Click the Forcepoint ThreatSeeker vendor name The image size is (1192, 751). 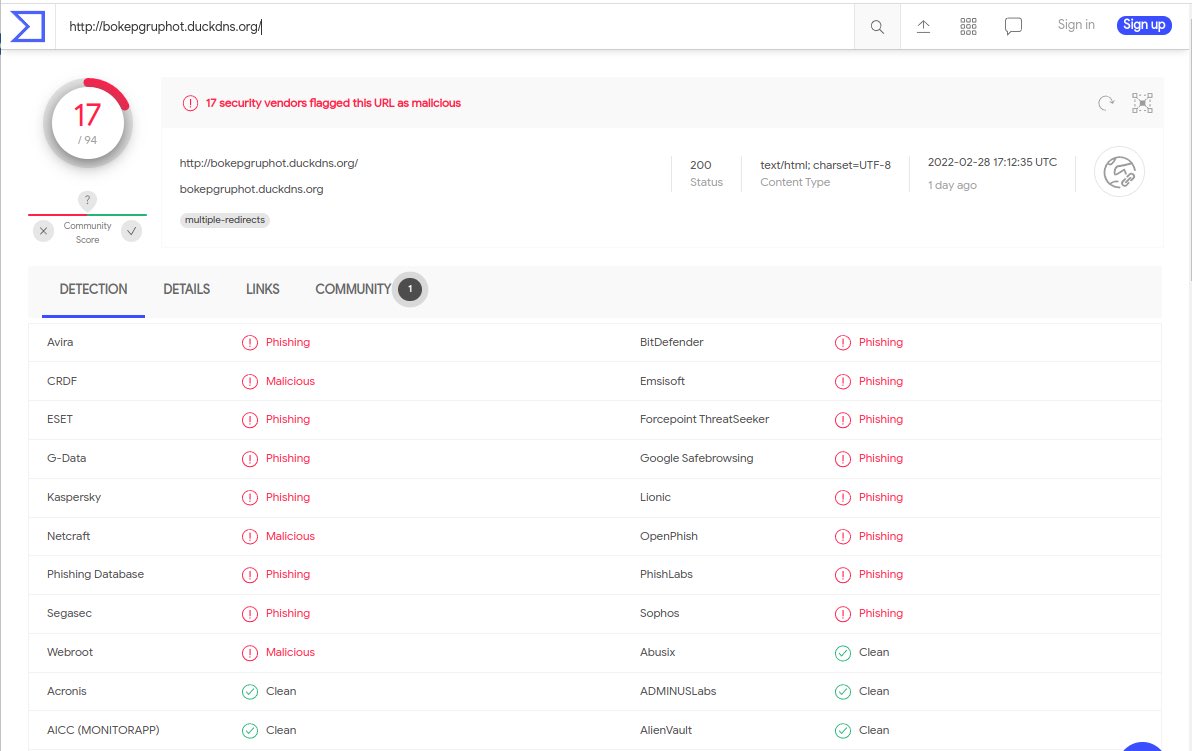[704, 420]
